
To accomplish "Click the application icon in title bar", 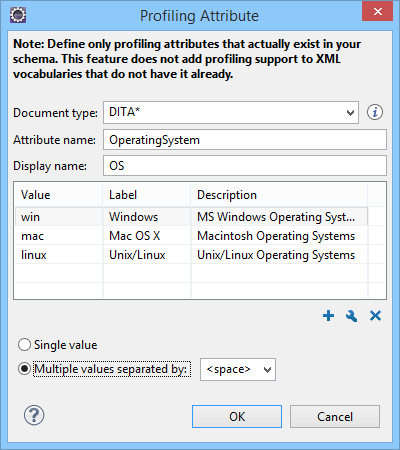I will click(18, 15).
